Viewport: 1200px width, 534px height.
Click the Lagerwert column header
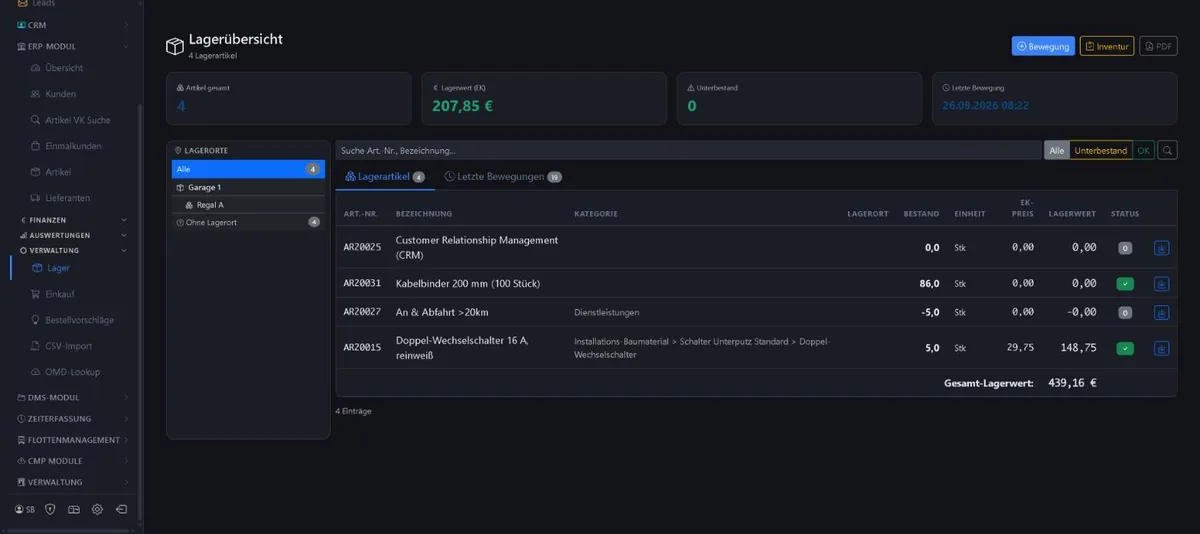[x=1072, y=213]
